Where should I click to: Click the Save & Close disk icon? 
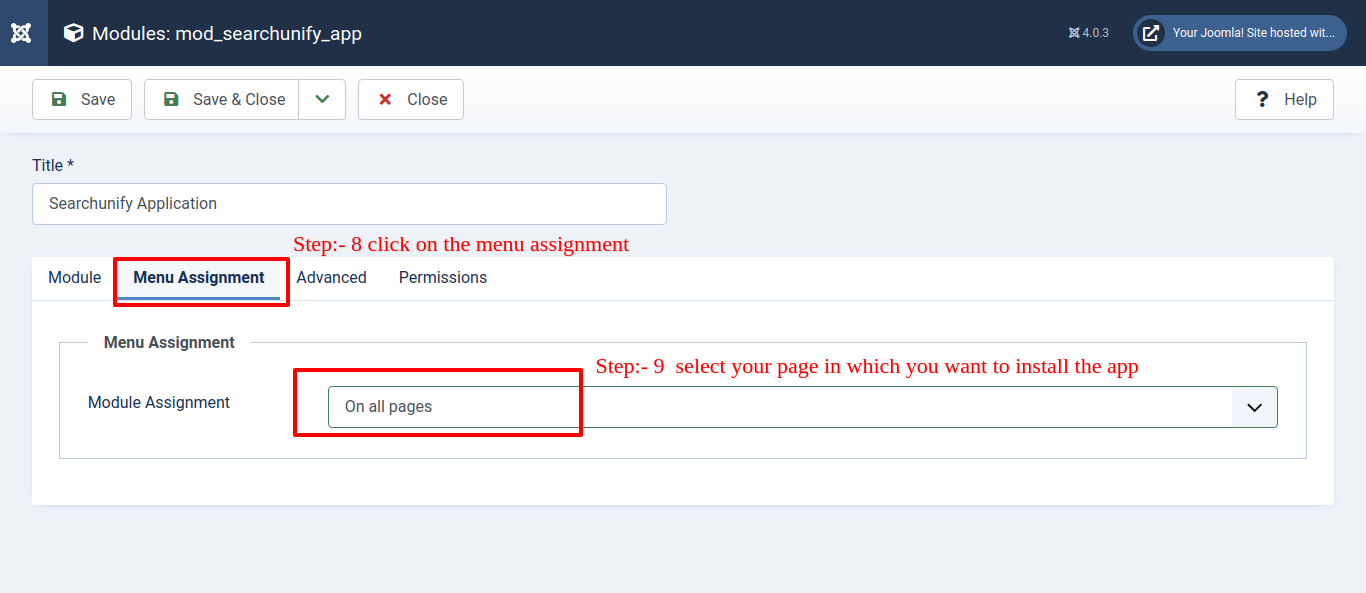click(171, 99)
